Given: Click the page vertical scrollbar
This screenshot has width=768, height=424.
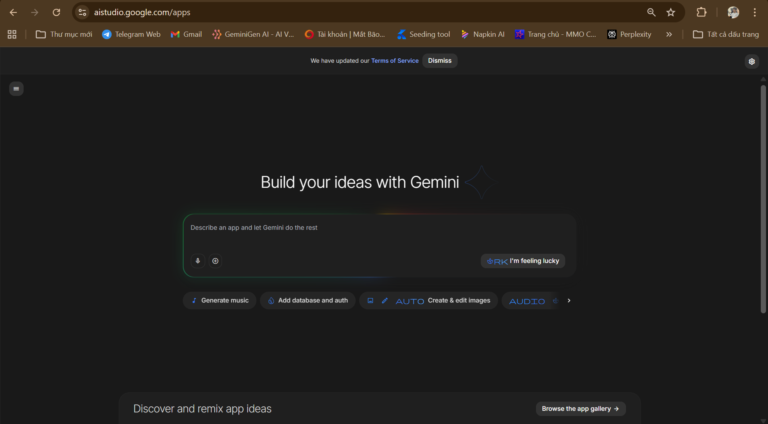Looking at the screenshot, I should (x=763, y=199).
